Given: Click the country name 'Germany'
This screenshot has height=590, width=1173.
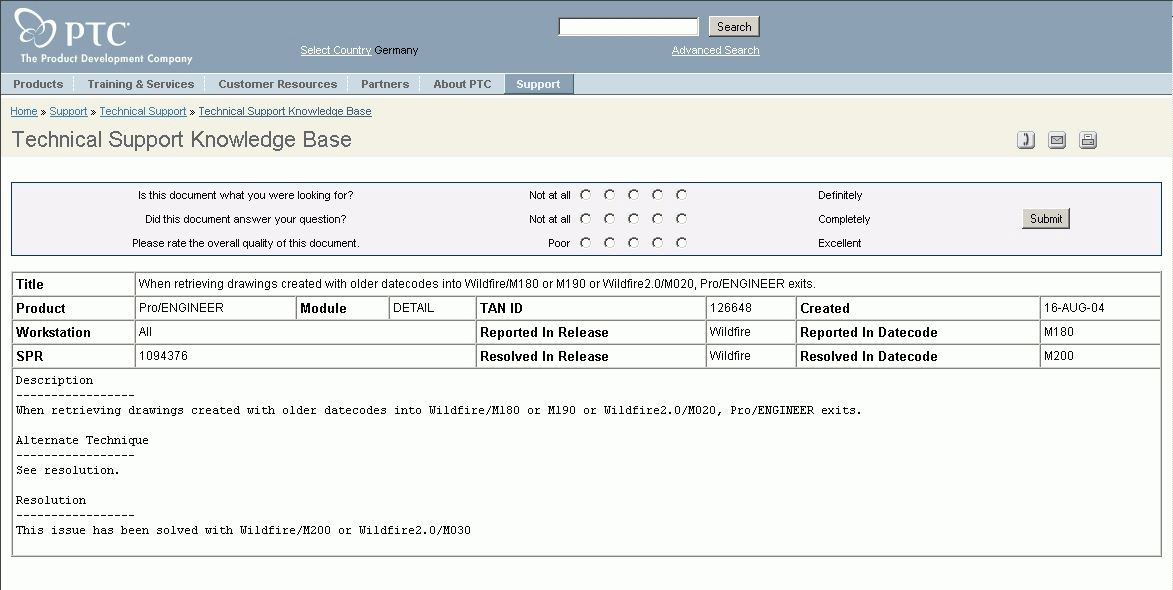Looking at the screenshot, I should 396,50.
